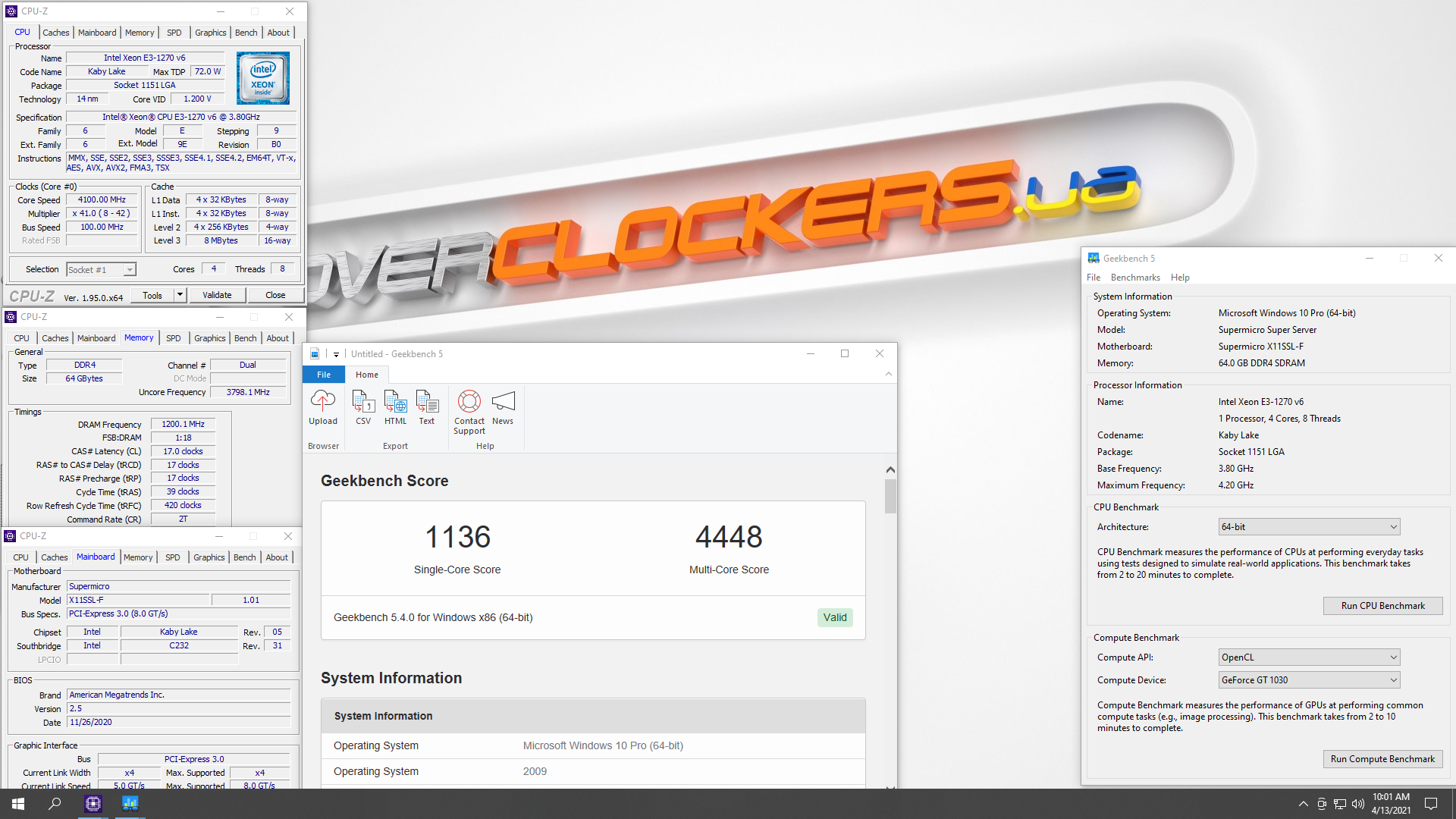Open quick access toolbar dropdown in Geekbench
This screenshot has height=819, width=1456.
tap(336, 354)
